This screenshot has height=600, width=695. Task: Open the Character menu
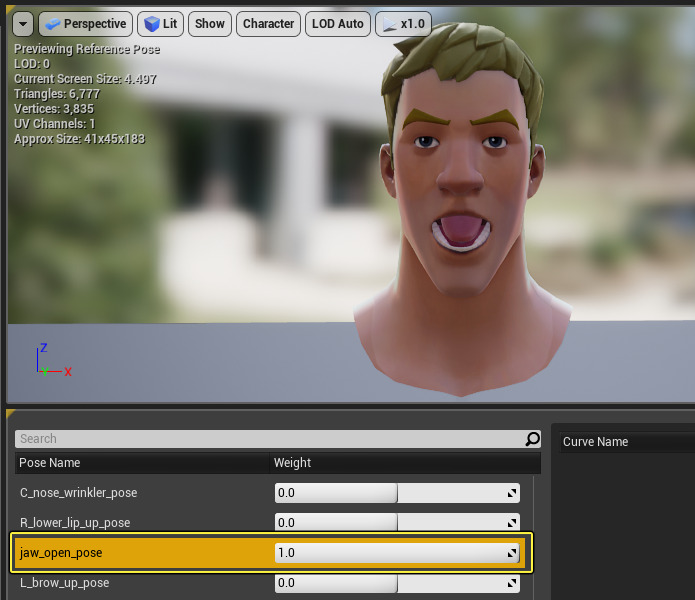tap(269, 24)
